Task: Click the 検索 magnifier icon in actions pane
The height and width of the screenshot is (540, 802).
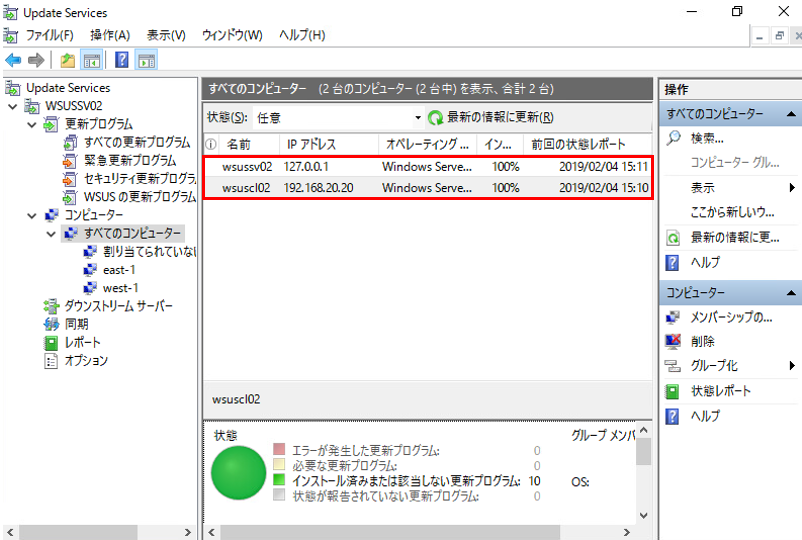Action: tap(674, 138)
